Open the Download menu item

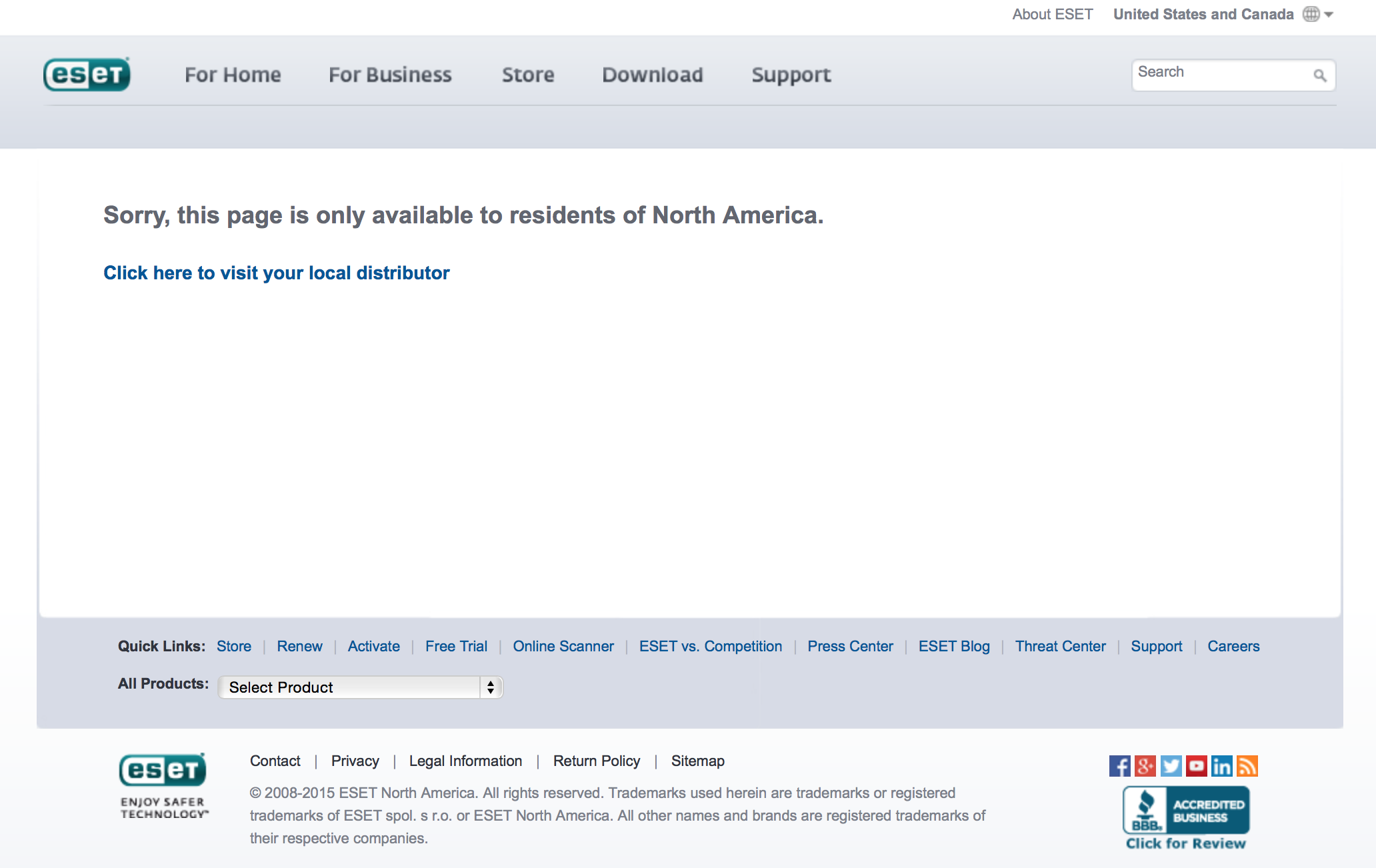tap(653, 75)
